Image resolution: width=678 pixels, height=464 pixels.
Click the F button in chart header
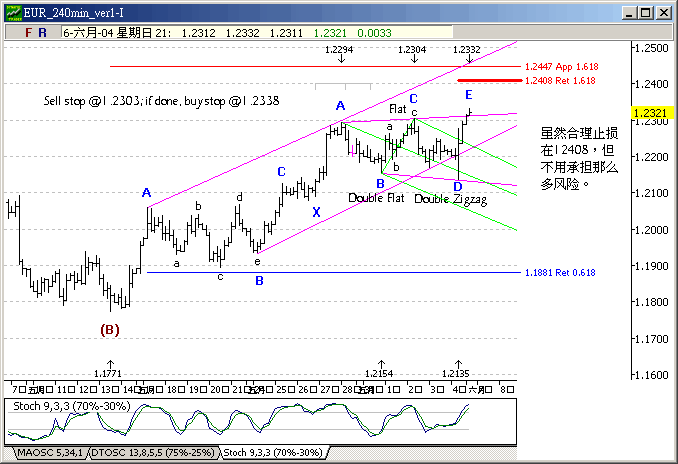tap(29, 32)
